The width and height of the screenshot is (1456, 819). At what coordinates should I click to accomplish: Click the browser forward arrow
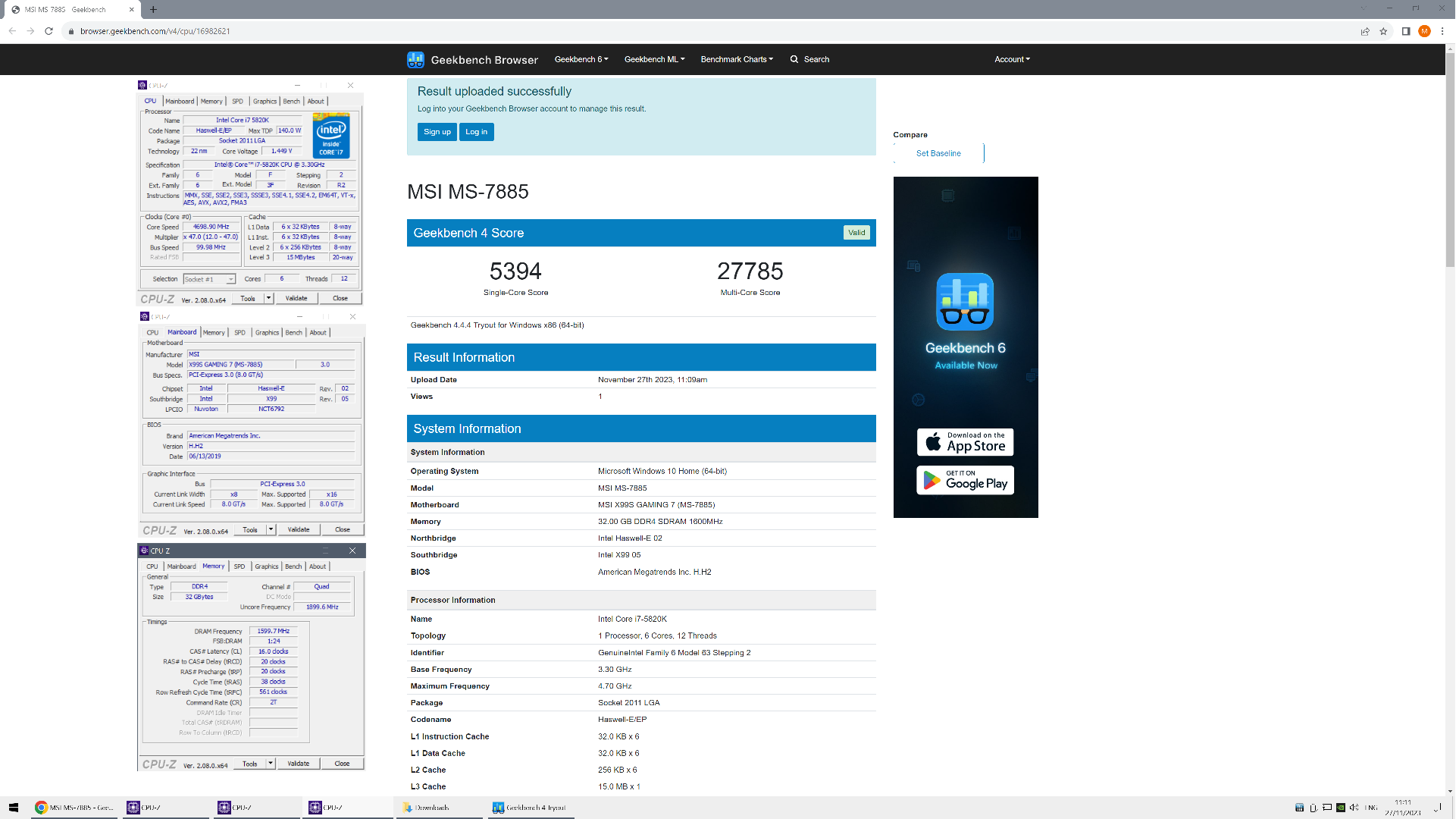pos(30,31)
